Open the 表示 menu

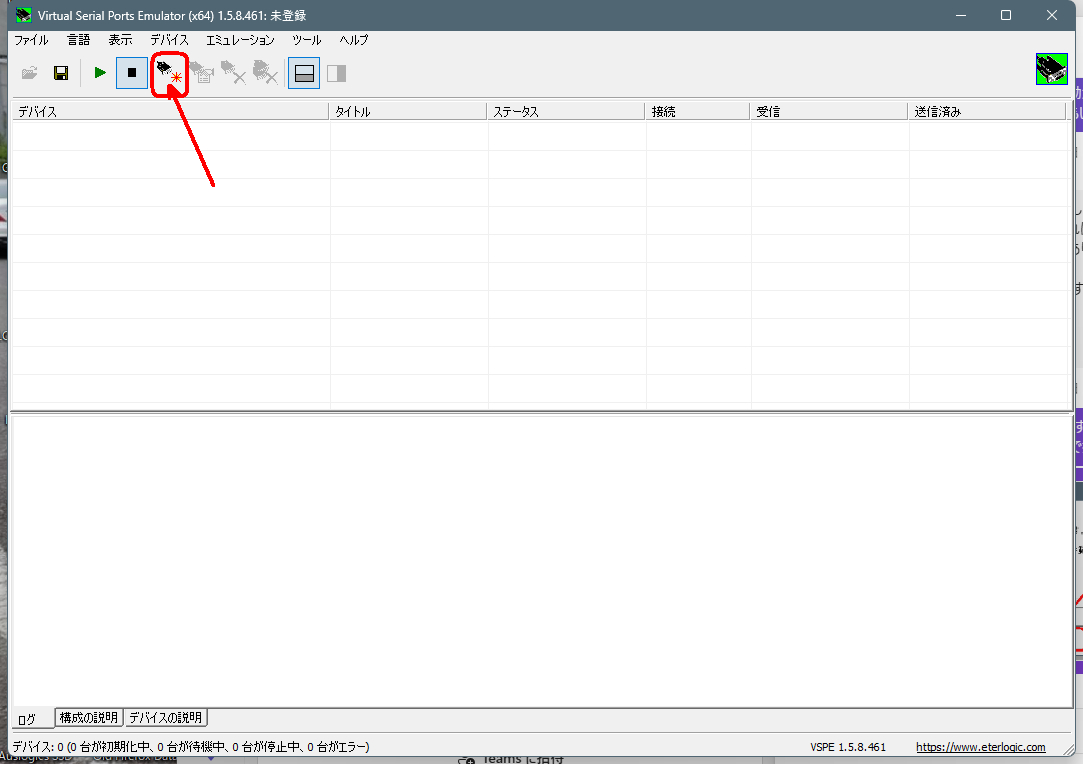point(120,40)
